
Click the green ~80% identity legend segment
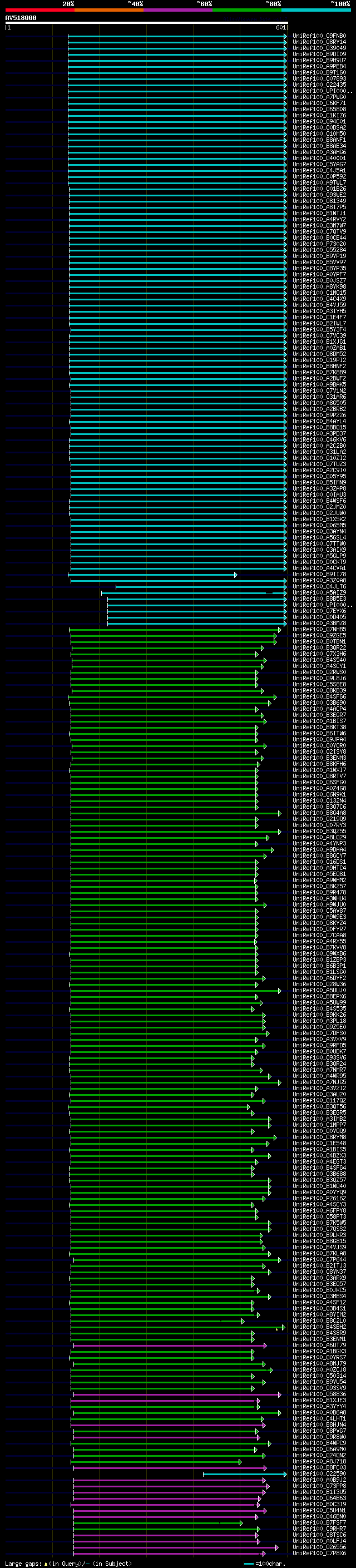click(247, 10)
